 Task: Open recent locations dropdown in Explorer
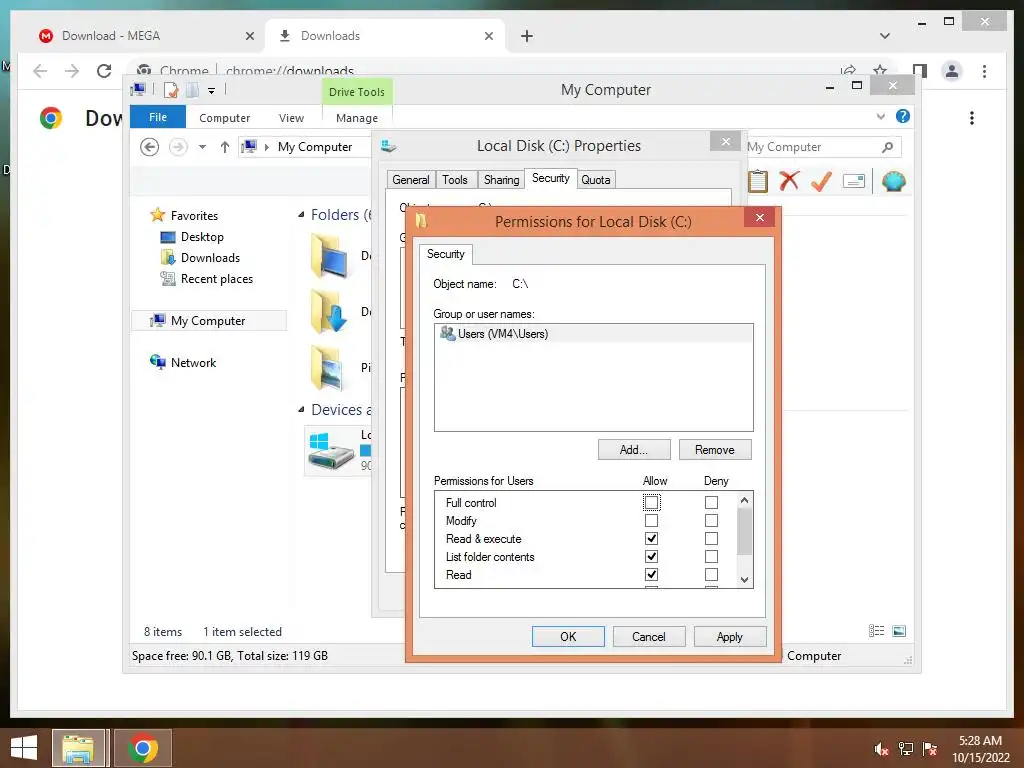[x=202, y=147]
